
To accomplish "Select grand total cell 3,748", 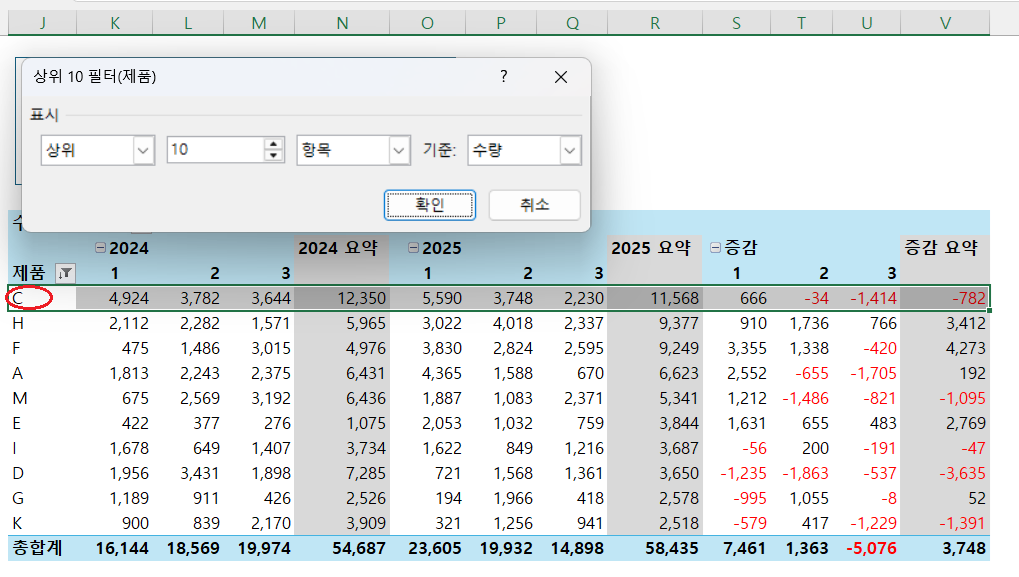I will tap(945, 548).
